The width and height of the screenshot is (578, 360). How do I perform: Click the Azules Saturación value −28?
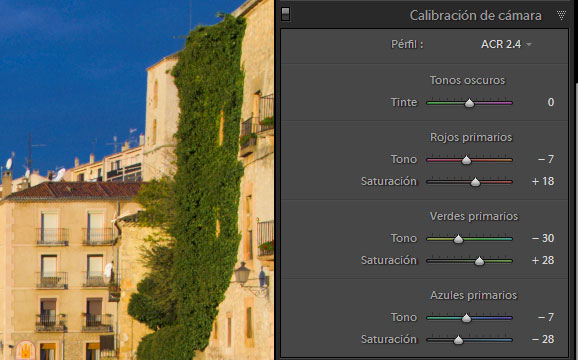click(543, 339)
